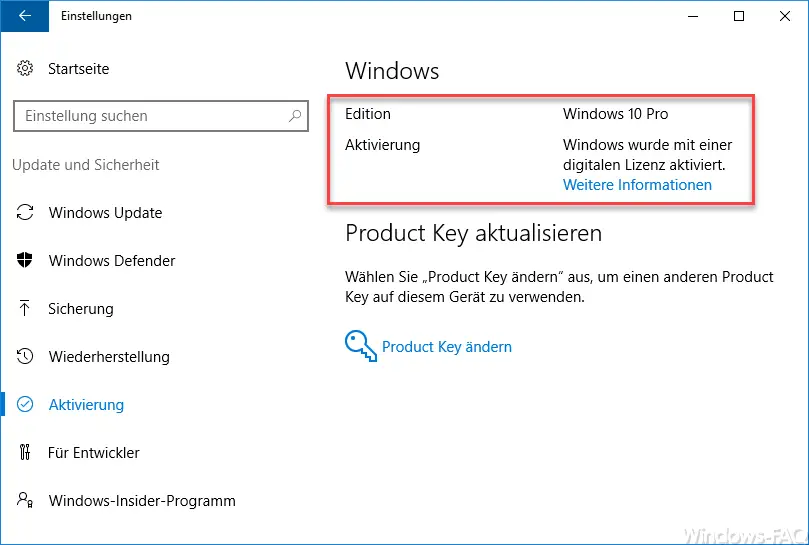Screen dimensions: 809x545
Task: Click the Windows-Insider-Programm person icon
Action: [x=25, y=500]
